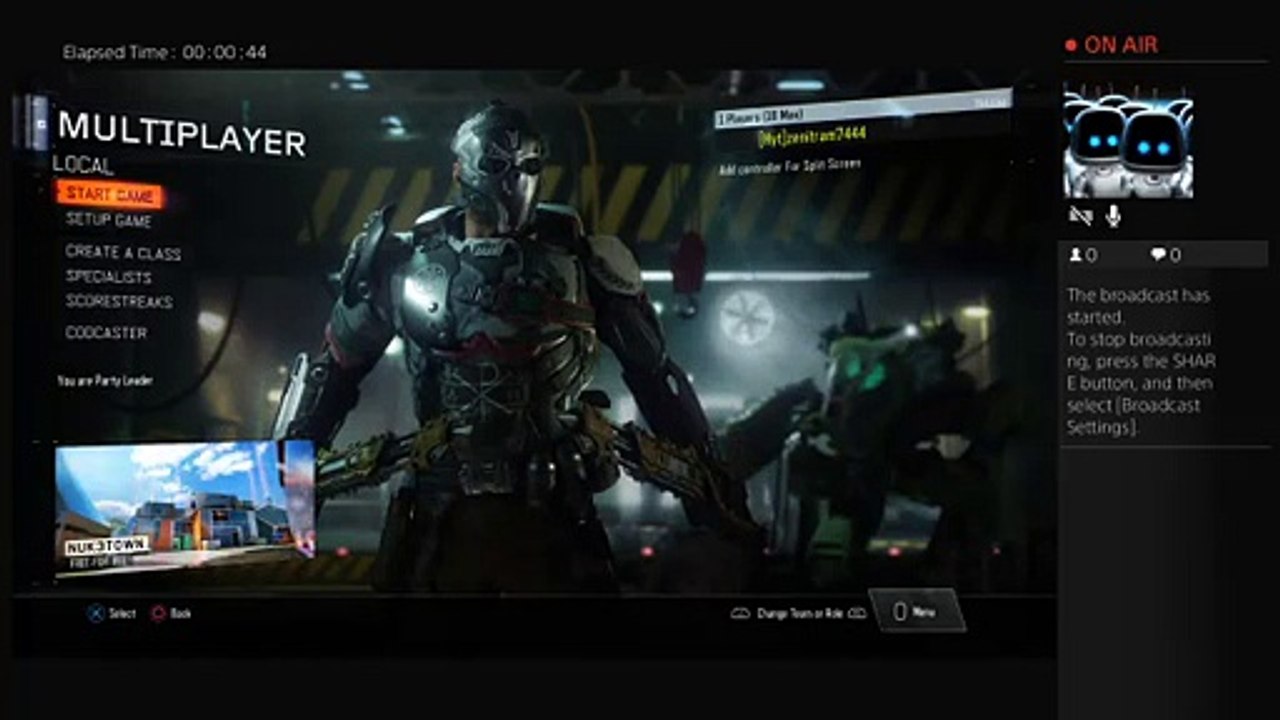This screenshot has width=1280, height=720.
Task: Click the MULTIPLAYER heading
Action: (x=182, y=133)
